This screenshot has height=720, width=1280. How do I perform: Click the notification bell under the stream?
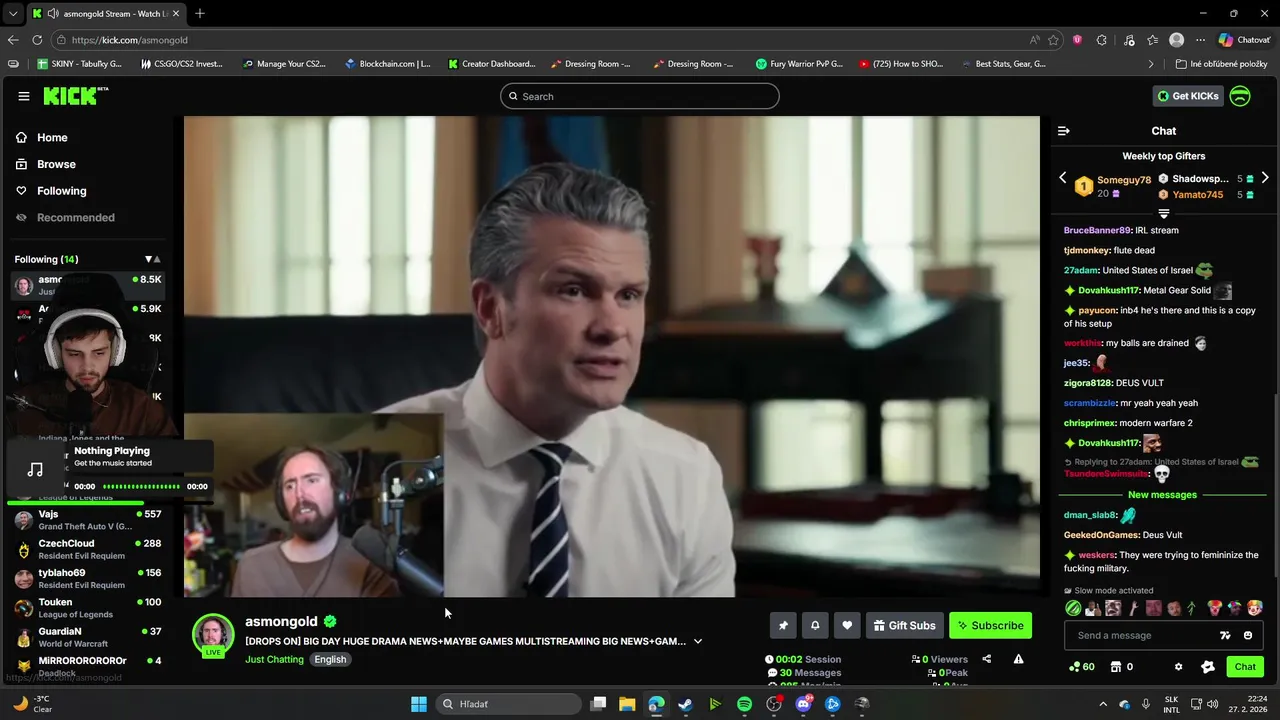click(x=815, y=625)
